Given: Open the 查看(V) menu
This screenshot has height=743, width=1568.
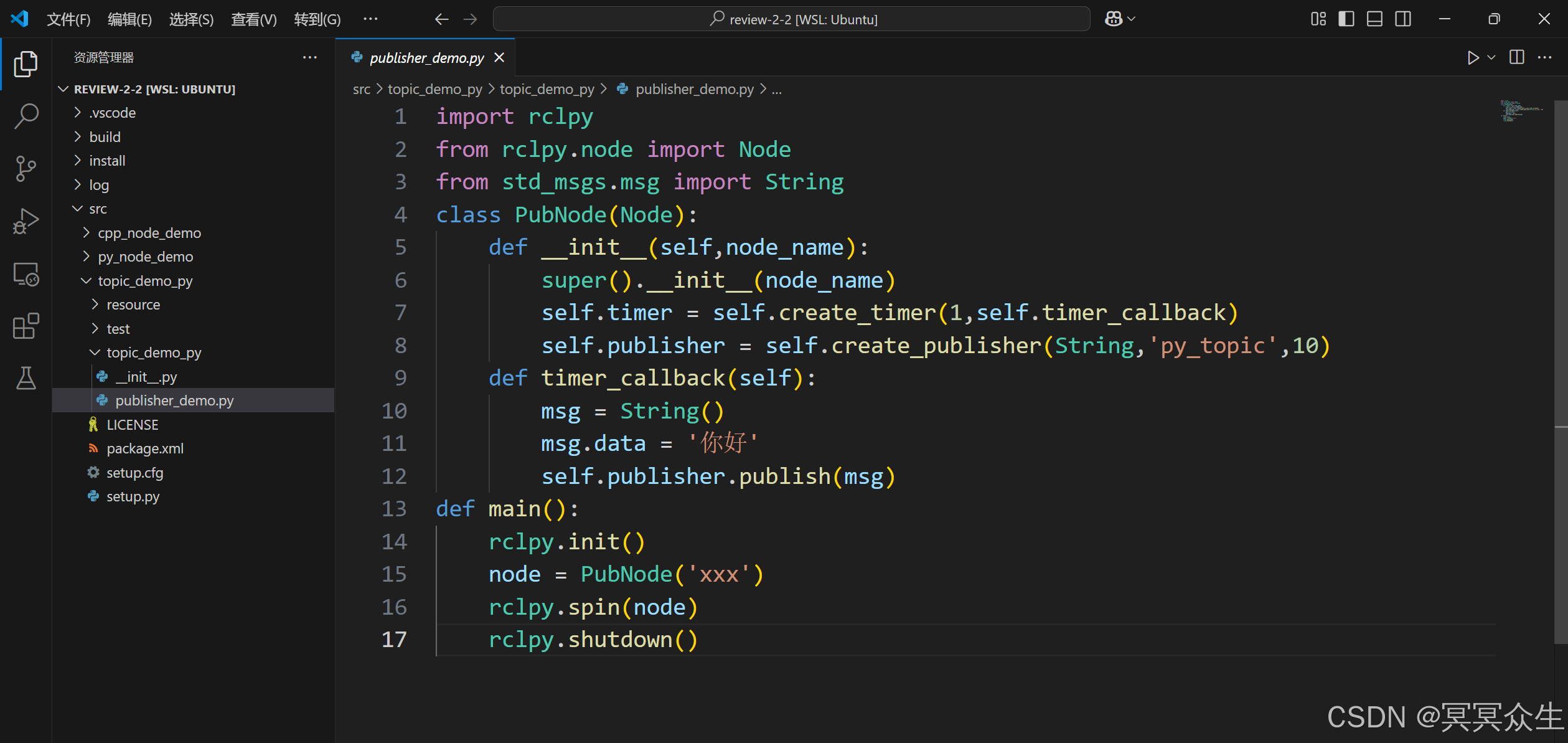Looking at the screenshot, I should [x=253, y=19].
